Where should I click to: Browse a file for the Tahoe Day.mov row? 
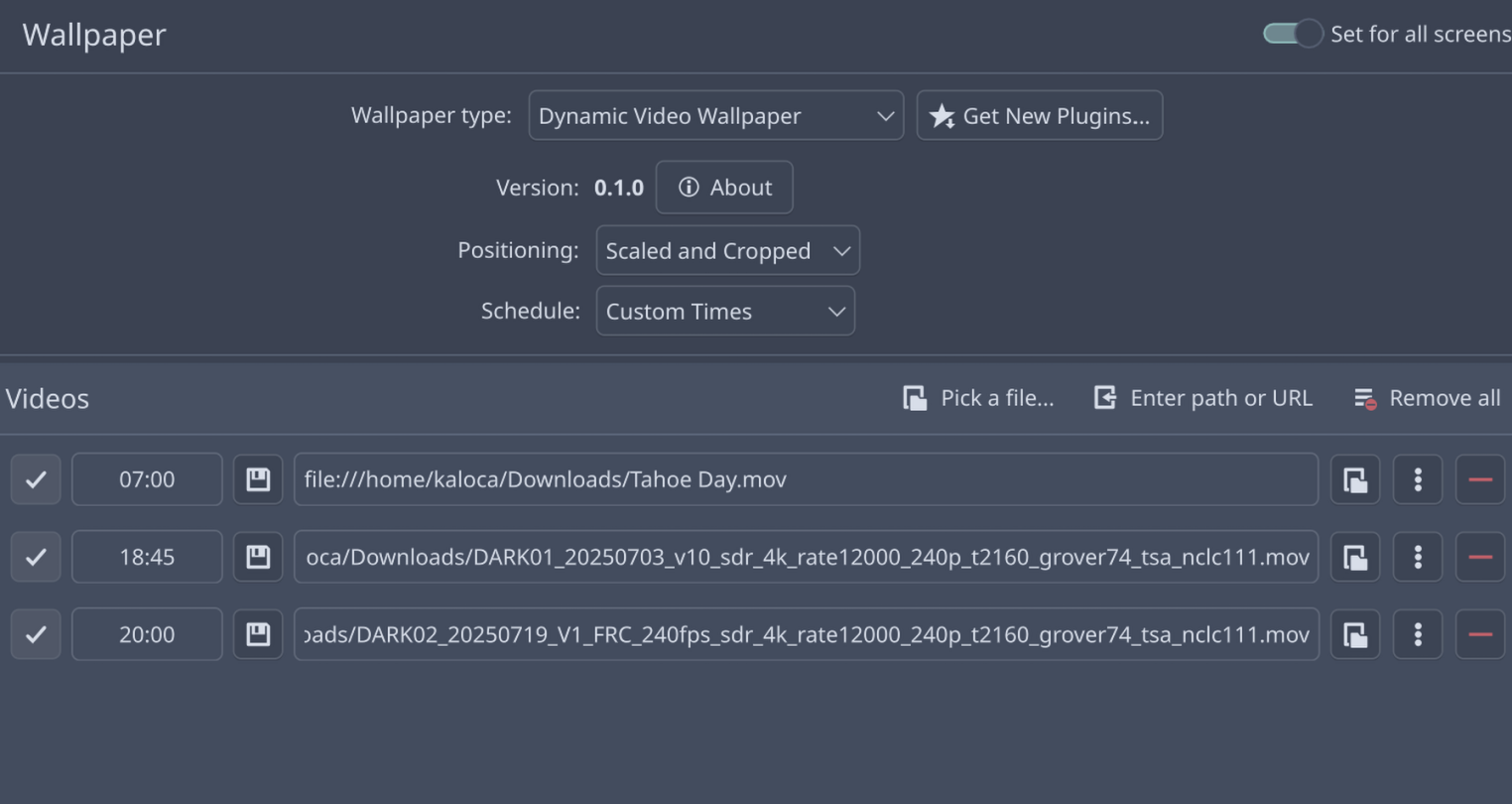(1355, 479)
